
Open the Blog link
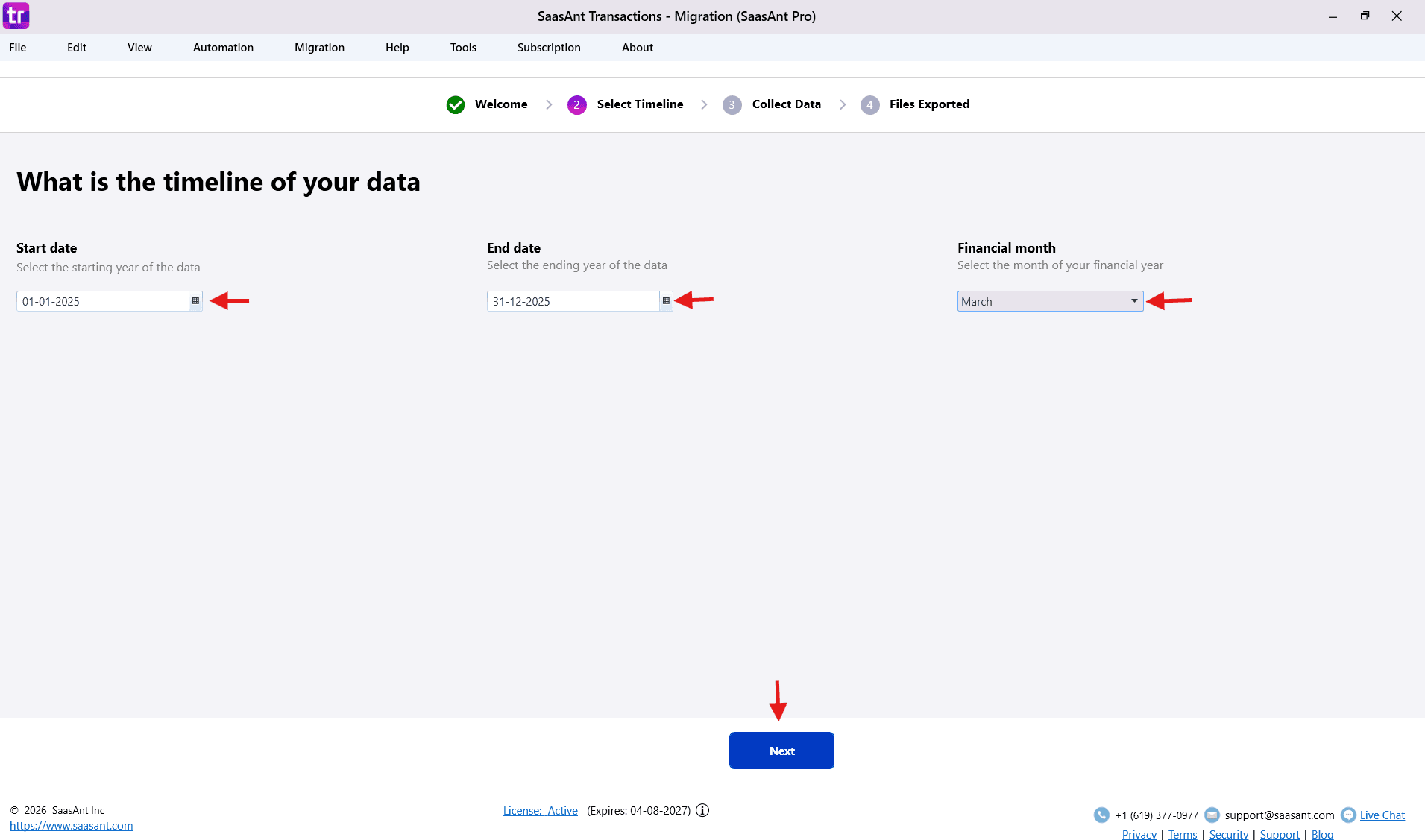(x=1323, y=834)
